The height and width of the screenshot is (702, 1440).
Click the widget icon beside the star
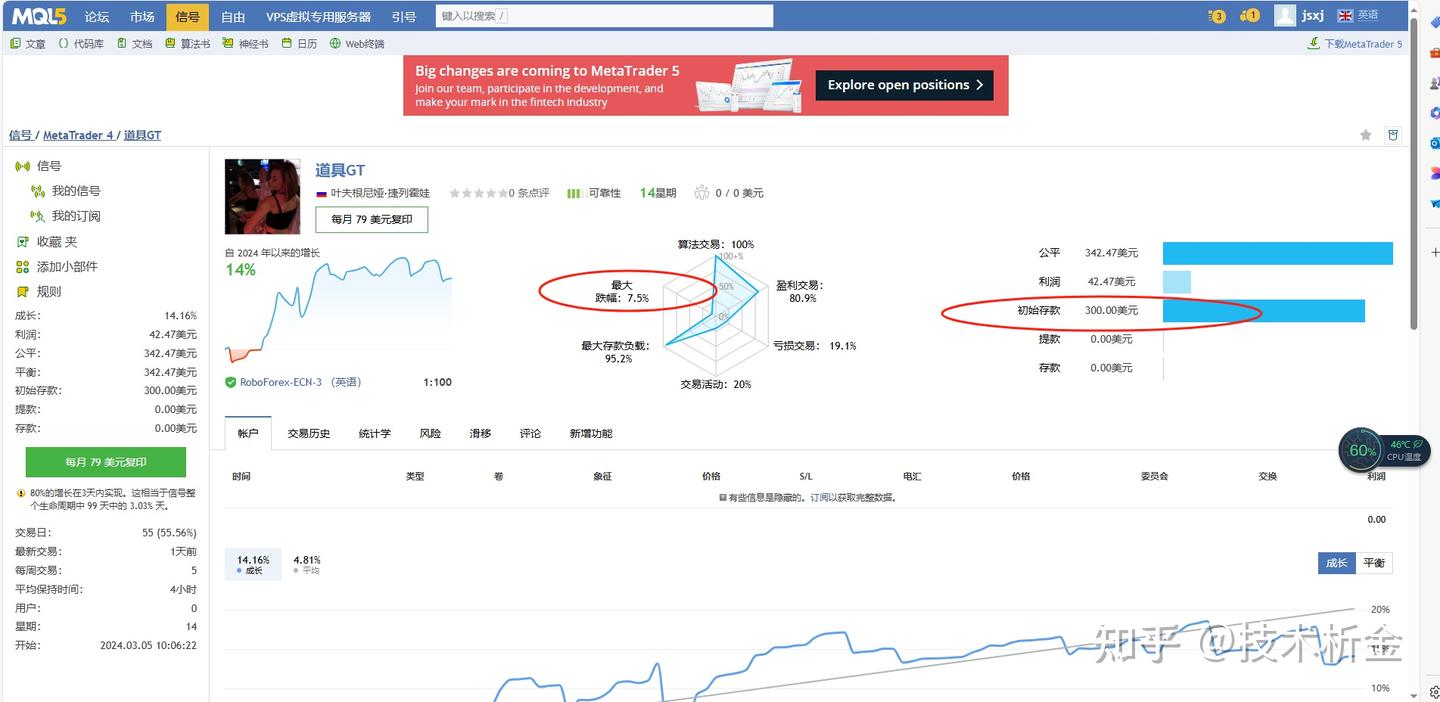1393,135
